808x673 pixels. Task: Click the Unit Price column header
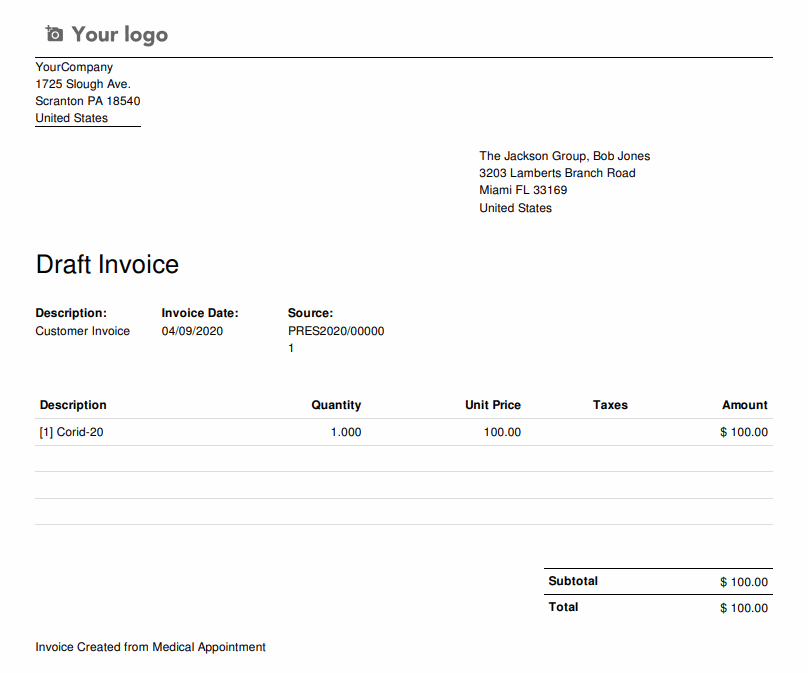[492, 405]
